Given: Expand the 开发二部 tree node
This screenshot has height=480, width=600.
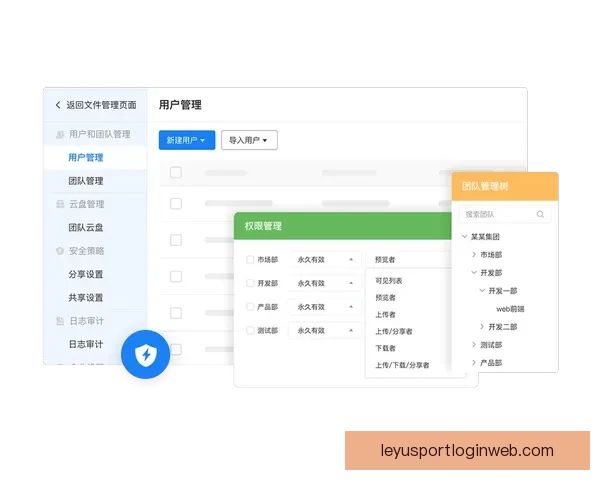Looking at the screenshot, I should [482, 327].
